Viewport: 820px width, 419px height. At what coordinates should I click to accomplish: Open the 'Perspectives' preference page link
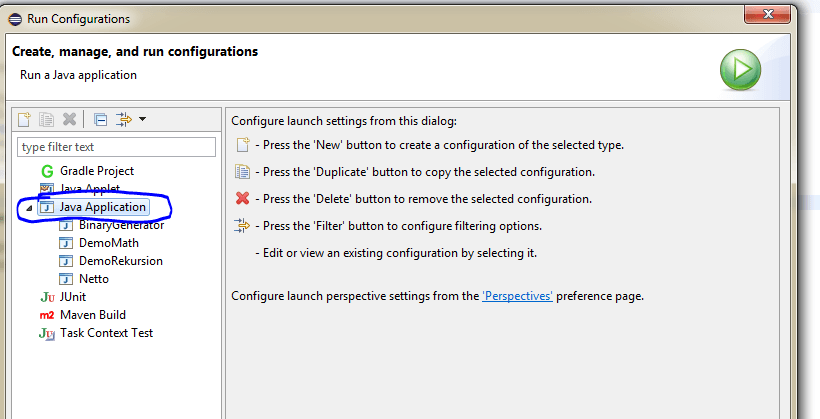[517, 296]
